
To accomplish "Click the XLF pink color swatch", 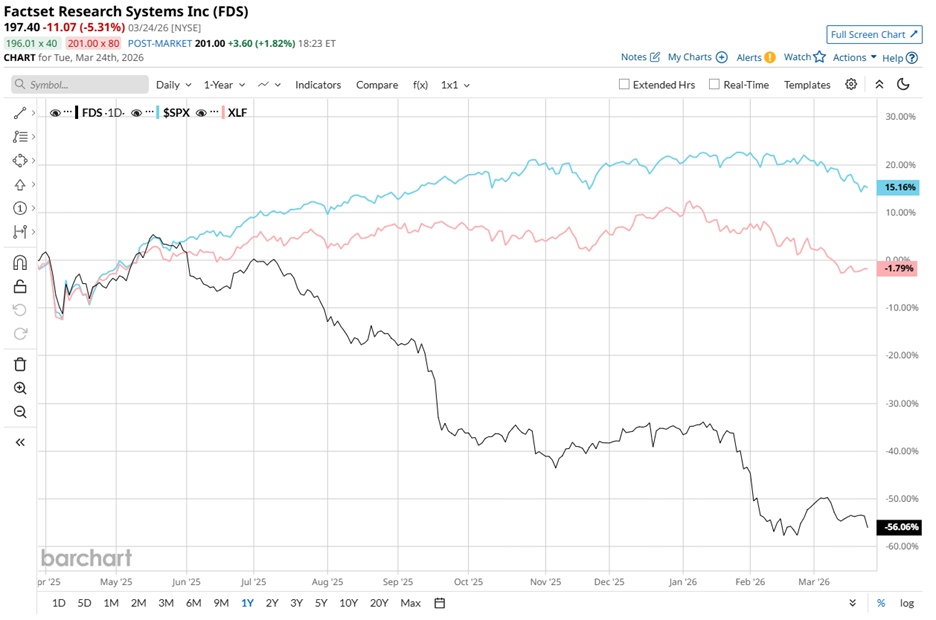I will [223, 113].
